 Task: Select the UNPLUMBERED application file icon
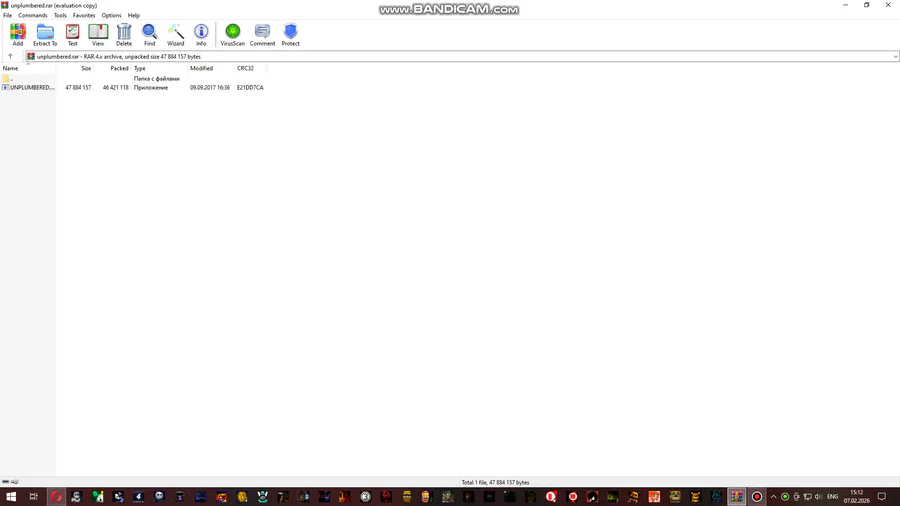[6, 88]
